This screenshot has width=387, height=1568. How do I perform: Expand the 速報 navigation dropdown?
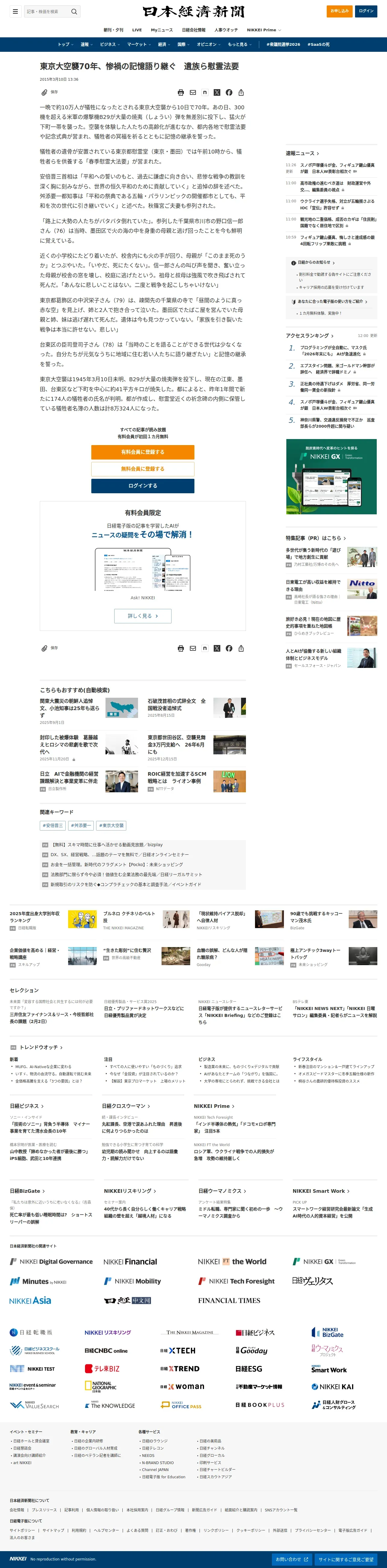coord(87,45)
